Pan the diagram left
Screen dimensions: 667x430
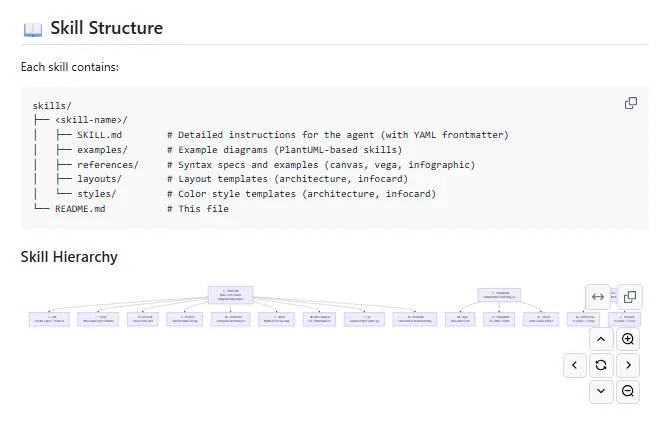pos(574,365)
